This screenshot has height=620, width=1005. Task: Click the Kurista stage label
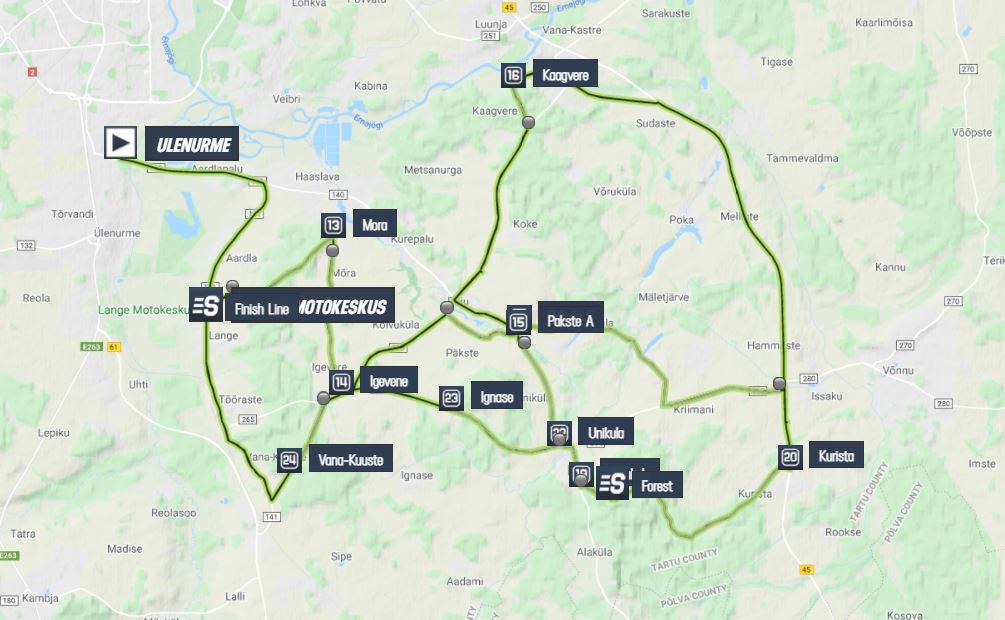(x=836, y=455)
